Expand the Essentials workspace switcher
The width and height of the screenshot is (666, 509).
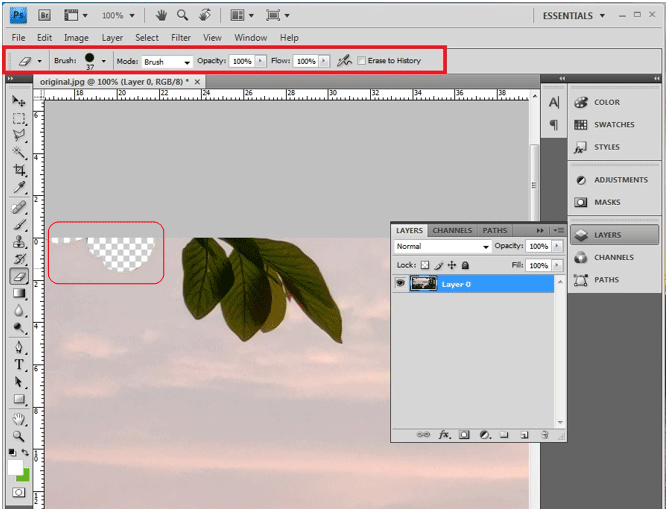click(574, 16)
